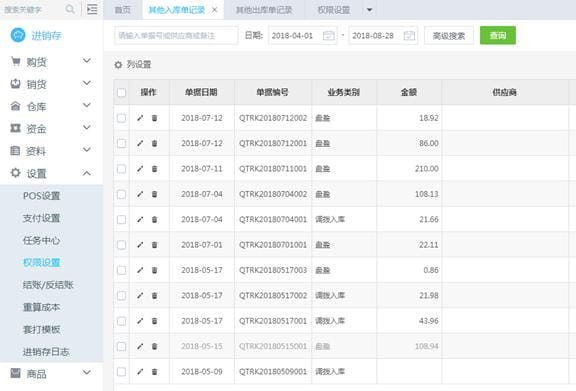The image size is (576, 391).
Task: Open calendar for start date 2018-04-01
Action: click(328, 36)
